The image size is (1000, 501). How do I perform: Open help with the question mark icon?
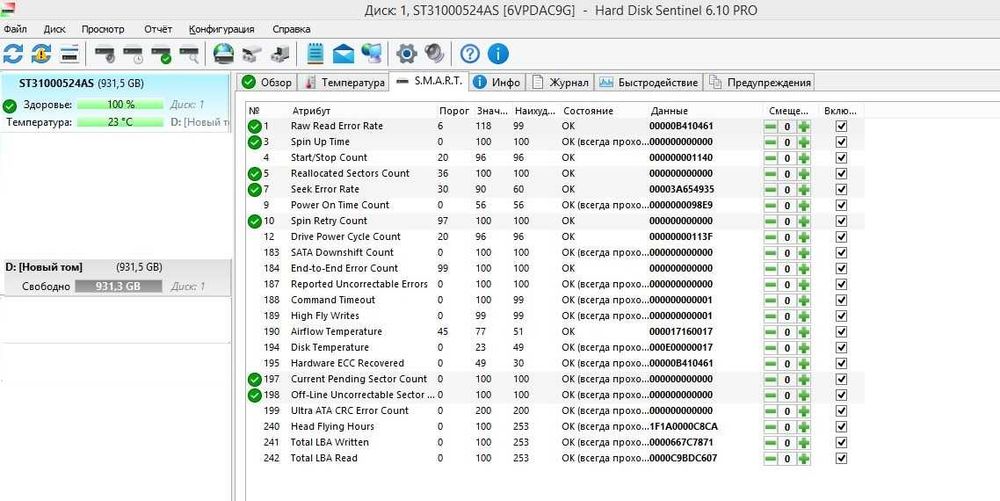click(x=470, y=54)
